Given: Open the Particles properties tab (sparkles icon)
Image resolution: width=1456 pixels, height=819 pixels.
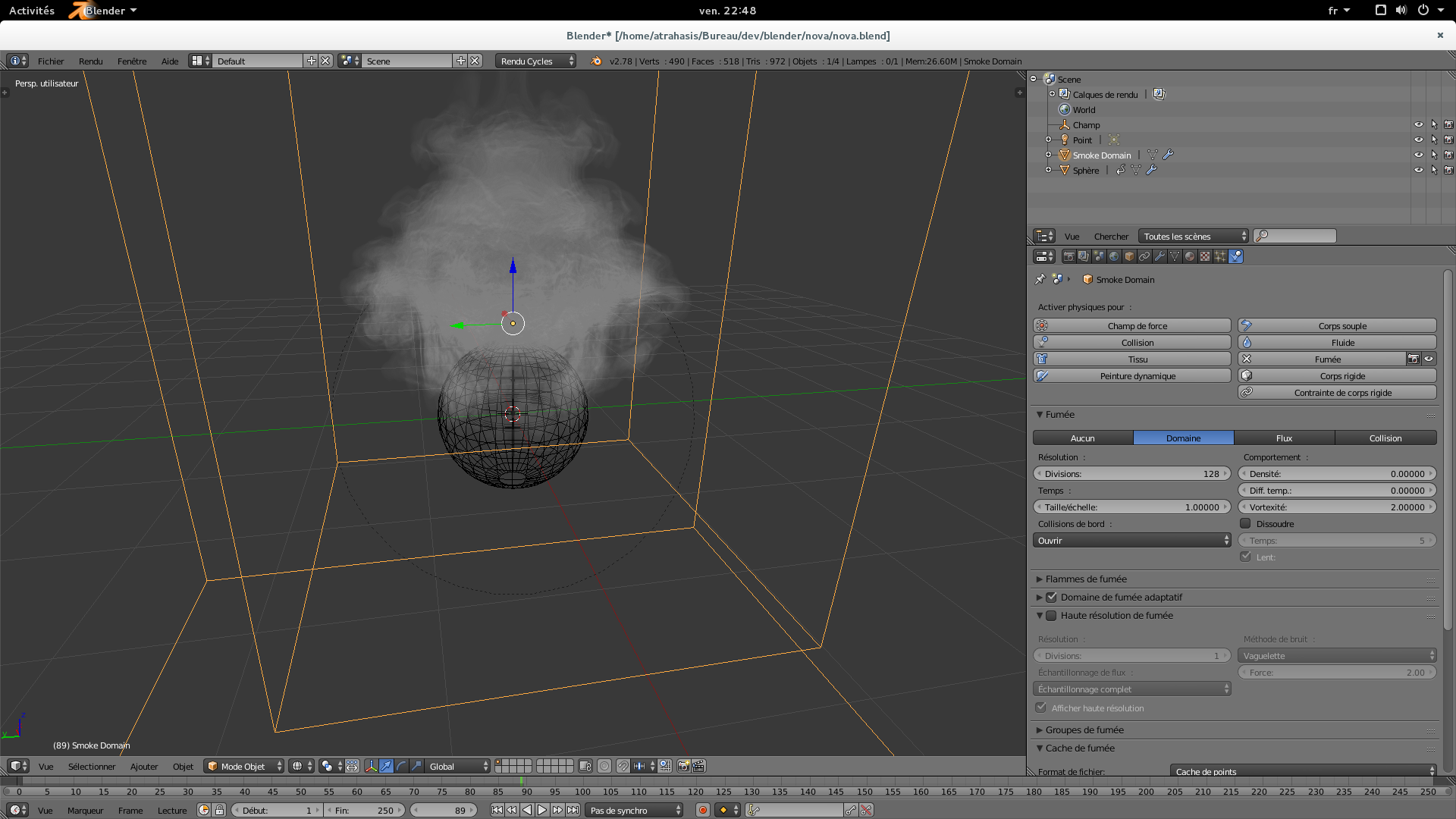Looking at the screenshot, I should [x=1220, y=256].
